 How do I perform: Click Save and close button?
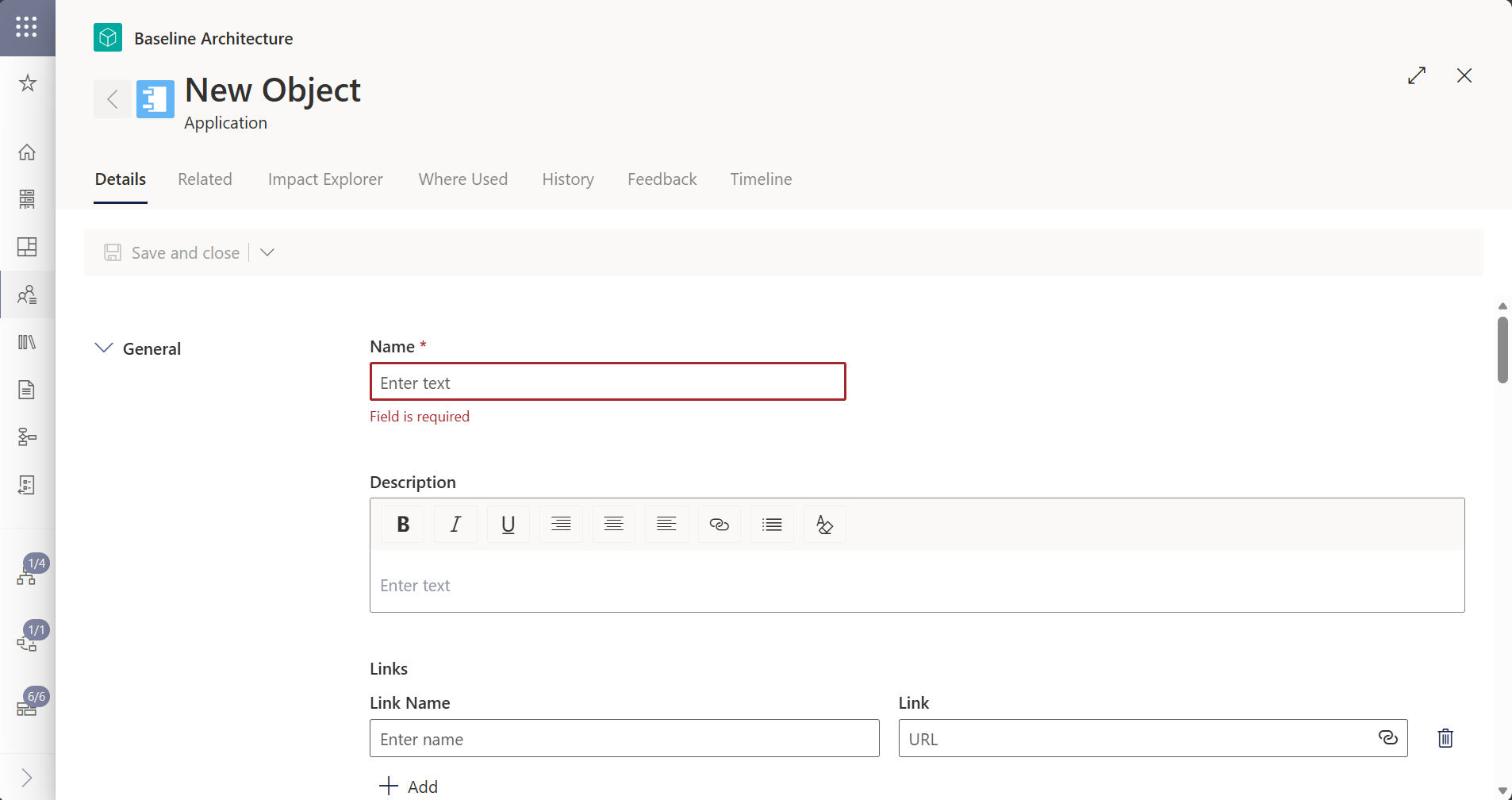pyautogui.click(x=172, y=252)
